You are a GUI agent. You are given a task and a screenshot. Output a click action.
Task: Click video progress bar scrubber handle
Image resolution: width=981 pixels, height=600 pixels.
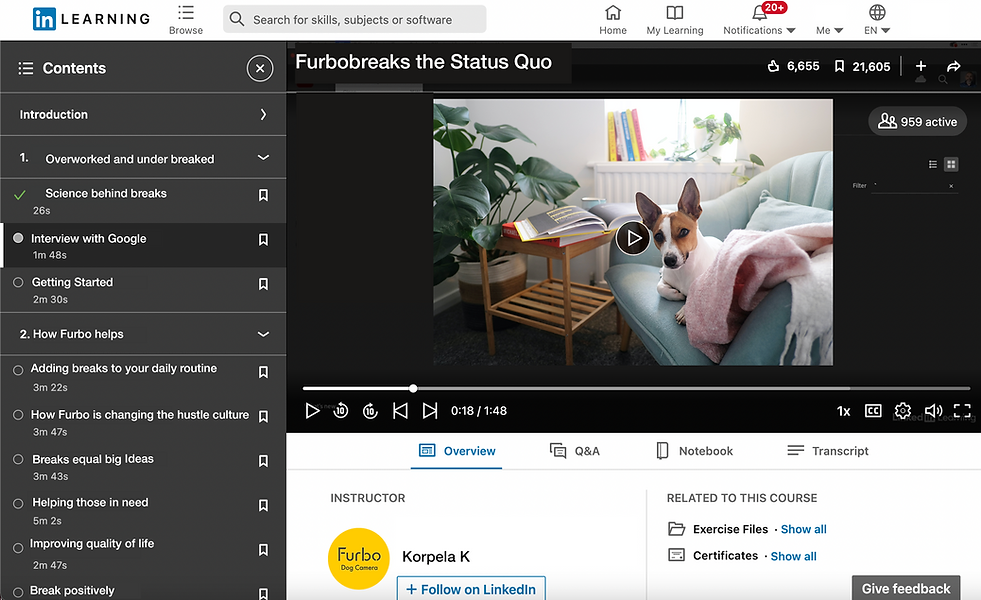tap(413, 389)
